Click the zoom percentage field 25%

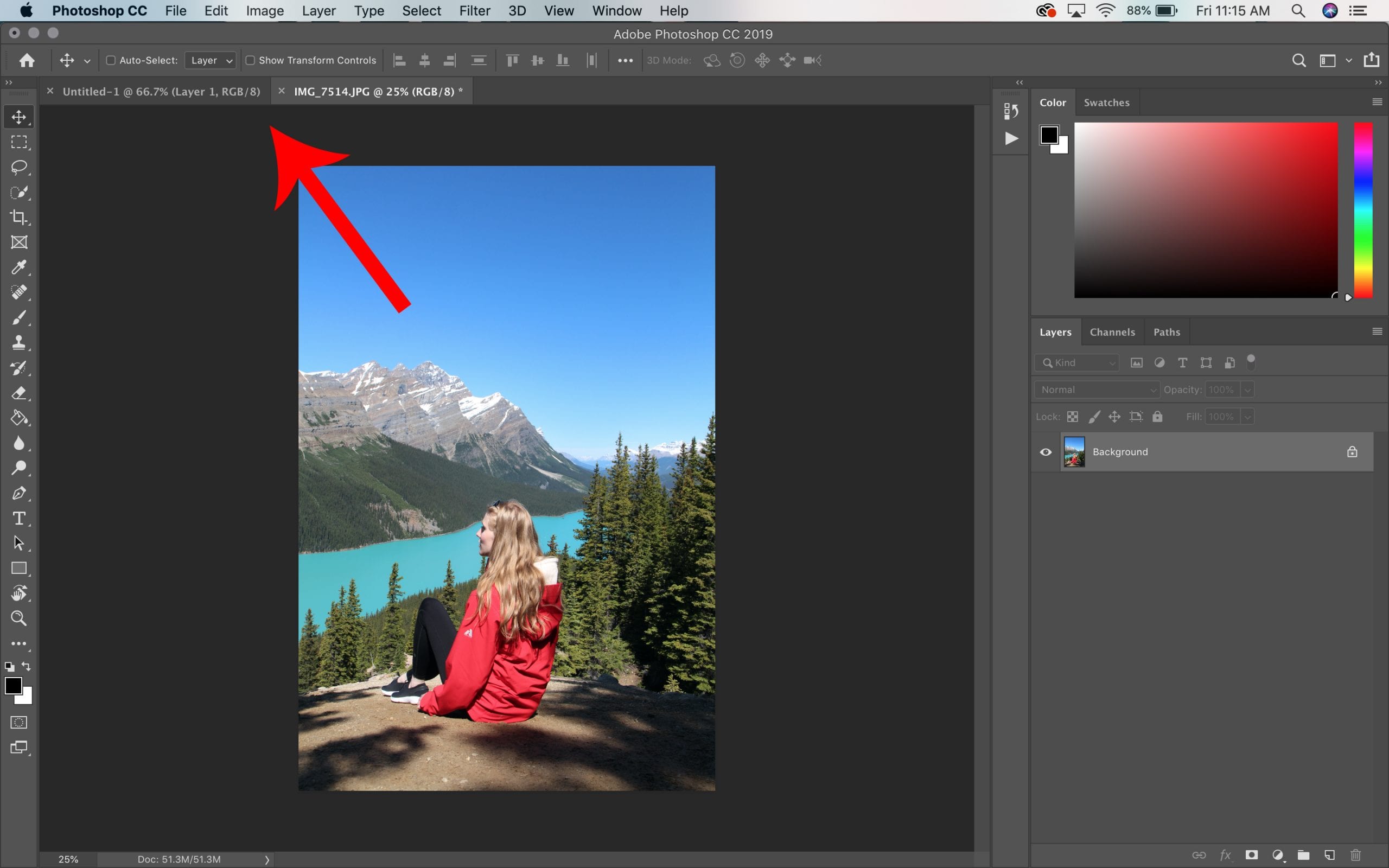[68, 859]
